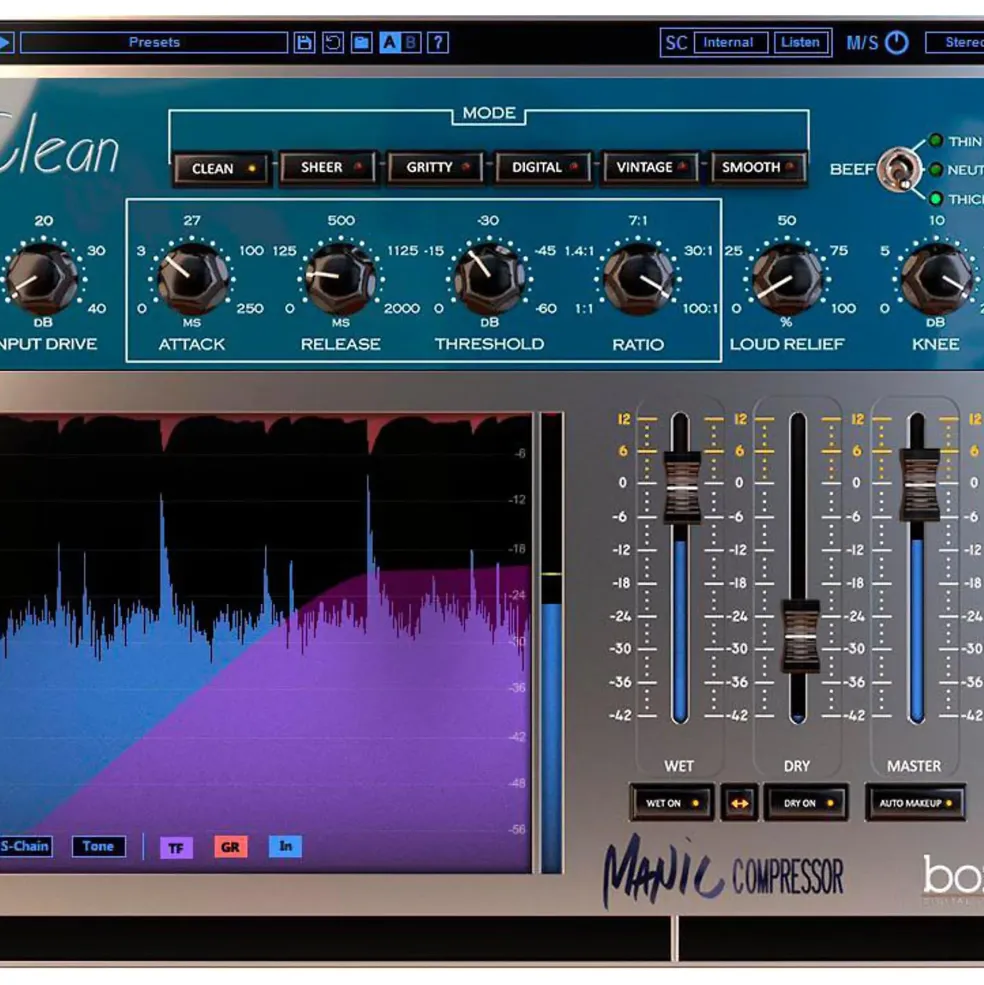Click the MODE label above the buttons

pos(489,113)
